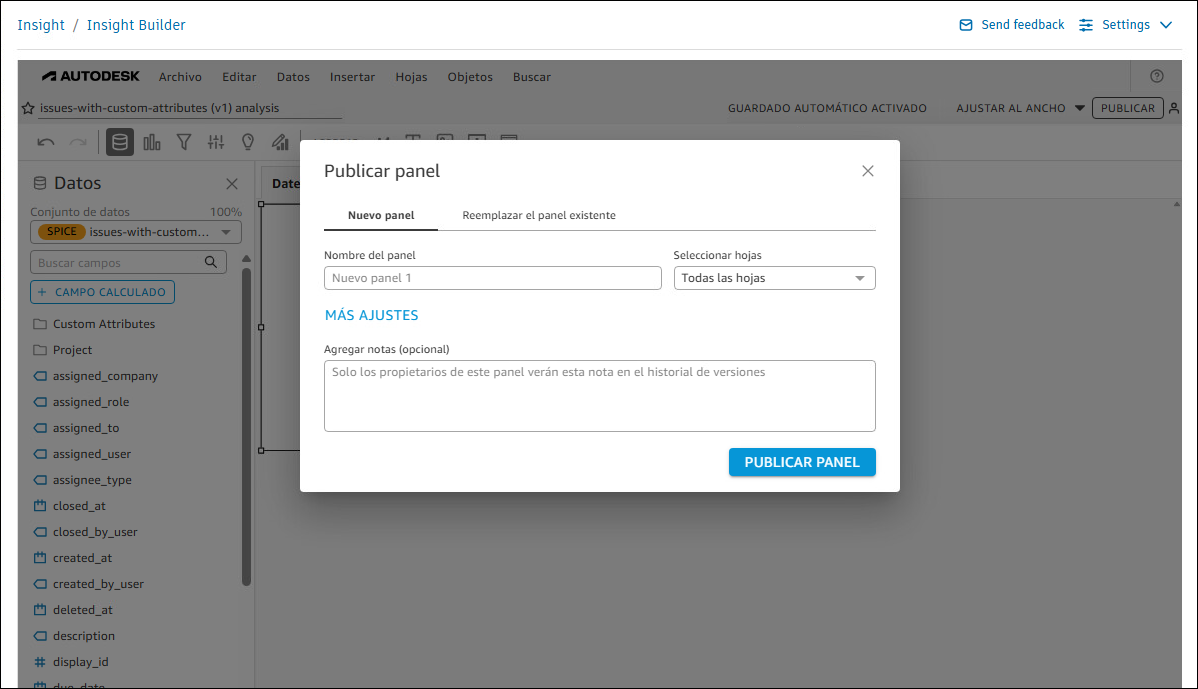Open the filter funnel icon
Screen dimensions: 1198x689
coord(183,141)
